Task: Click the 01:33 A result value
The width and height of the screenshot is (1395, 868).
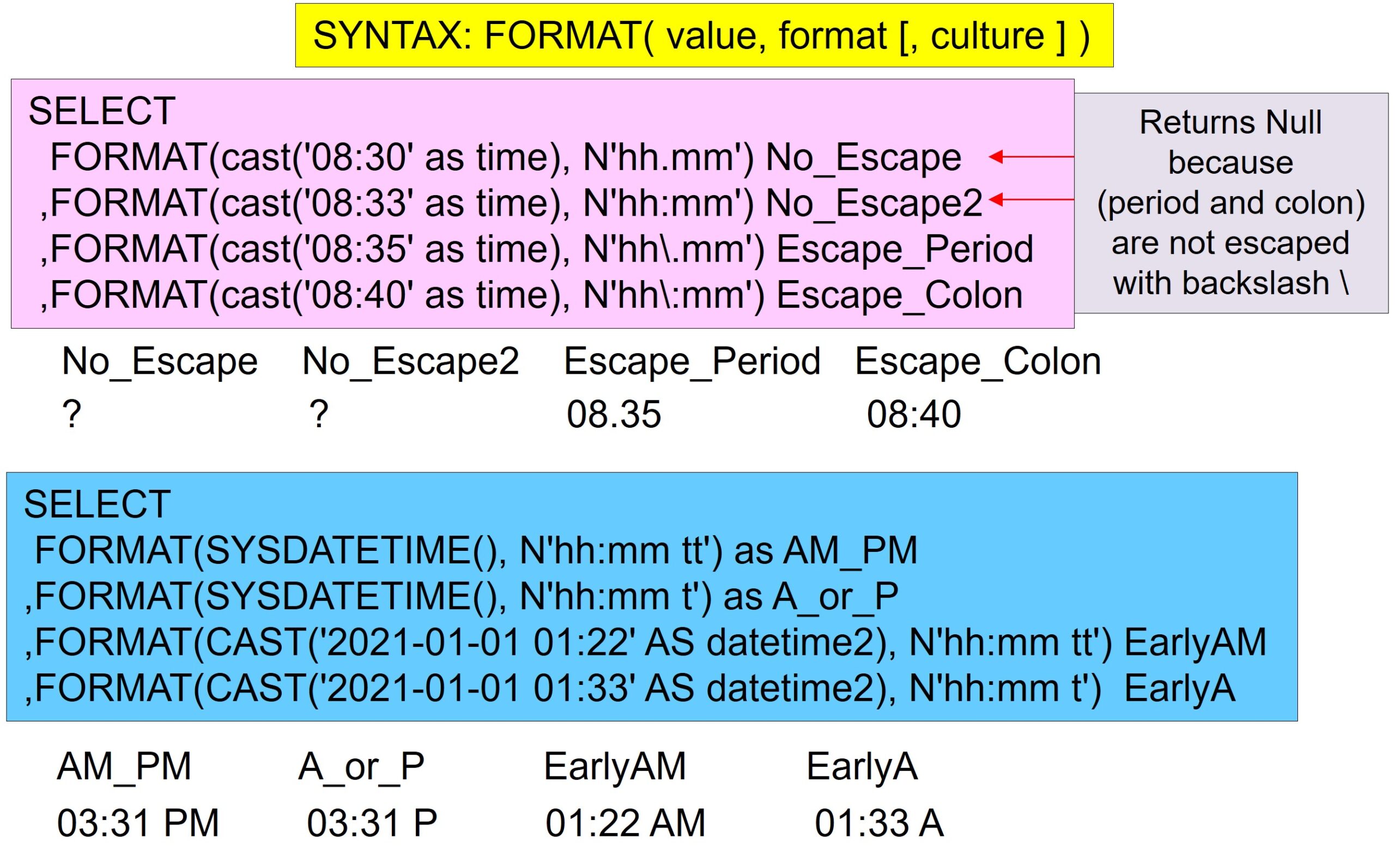Action: click(x=879, y=823)
